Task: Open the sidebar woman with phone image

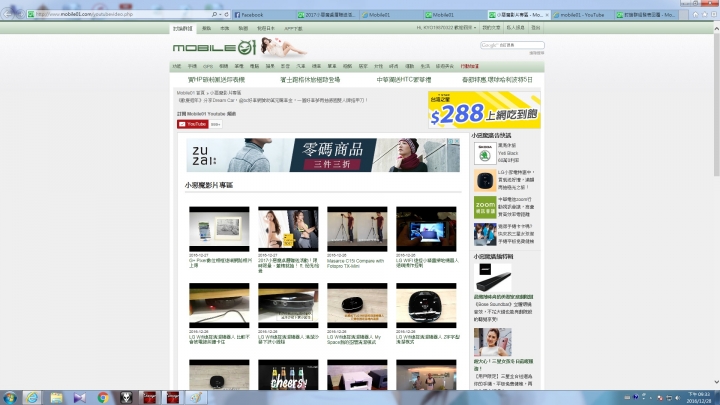Action: pos(493,342)
